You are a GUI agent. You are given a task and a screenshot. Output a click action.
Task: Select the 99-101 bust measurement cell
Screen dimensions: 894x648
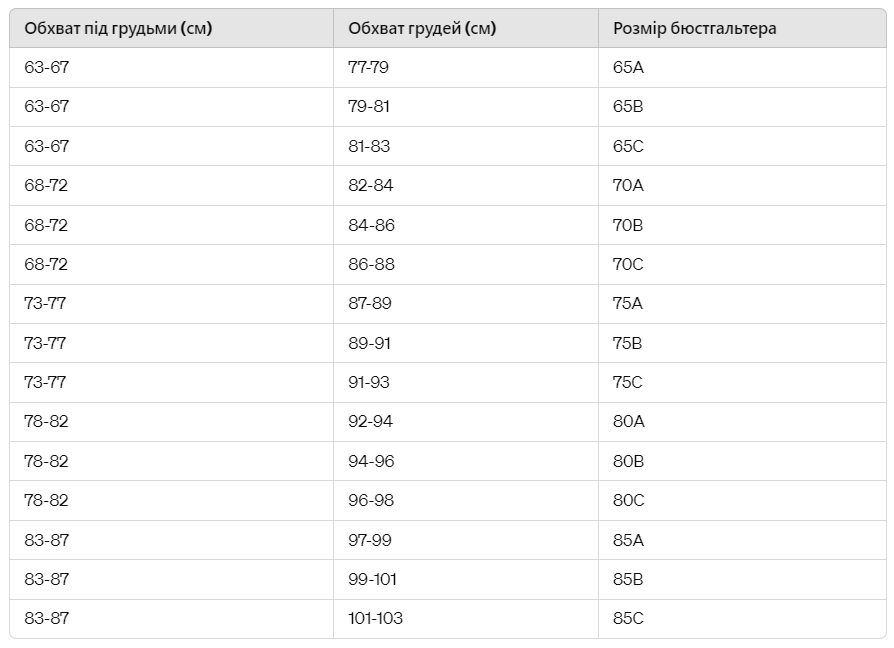click(373, 579)
